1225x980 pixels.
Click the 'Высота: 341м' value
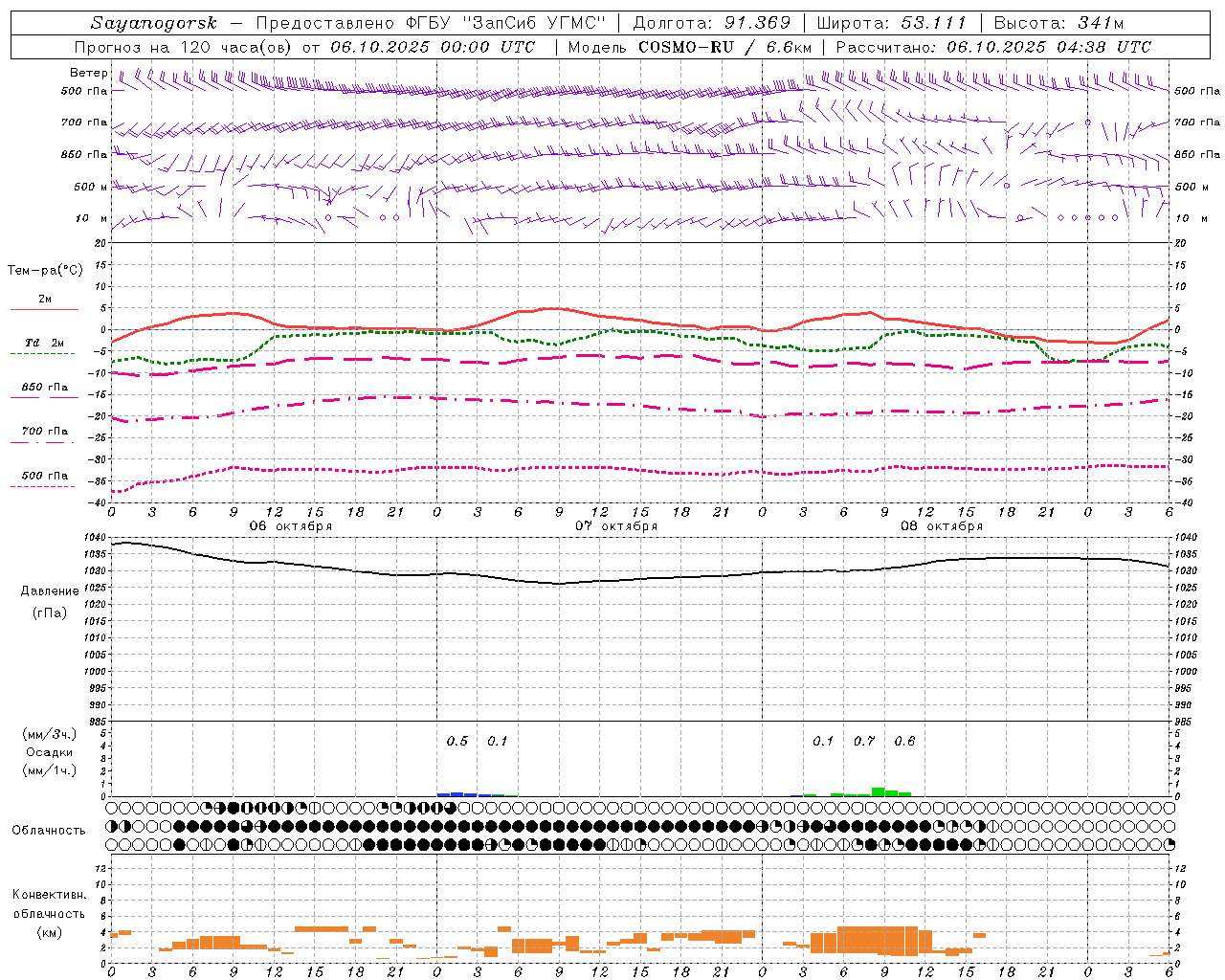(1058, 23)
